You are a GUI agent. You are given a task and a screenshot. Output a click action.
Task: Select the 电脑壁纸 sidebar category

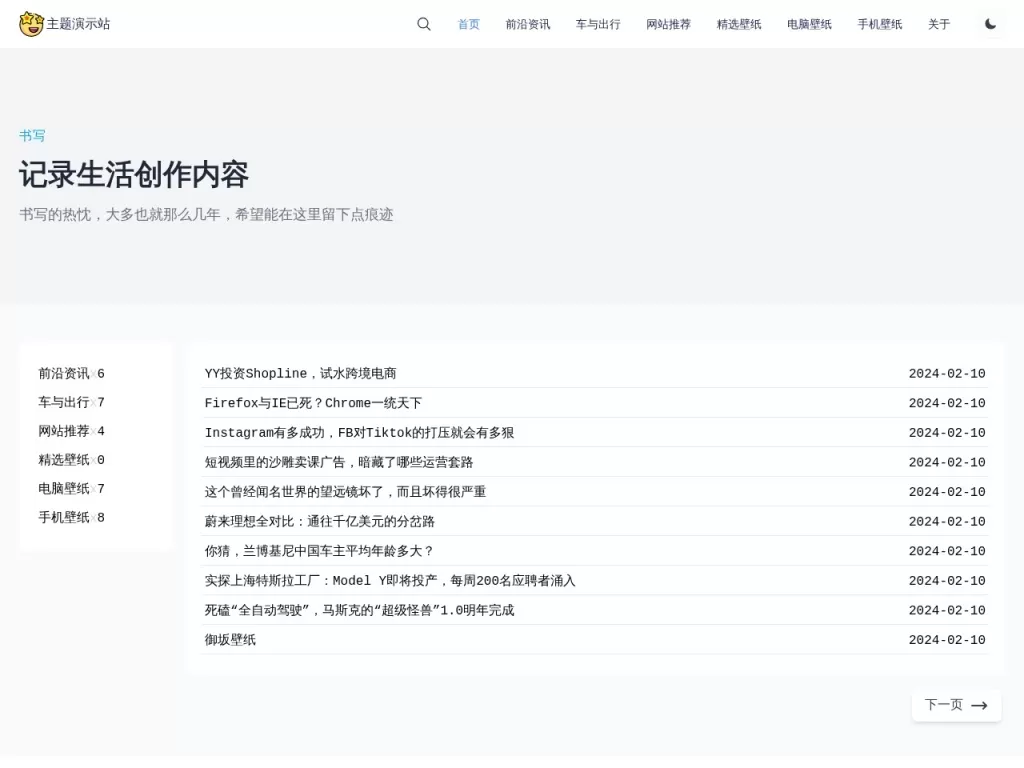click(x=64, y=488)
